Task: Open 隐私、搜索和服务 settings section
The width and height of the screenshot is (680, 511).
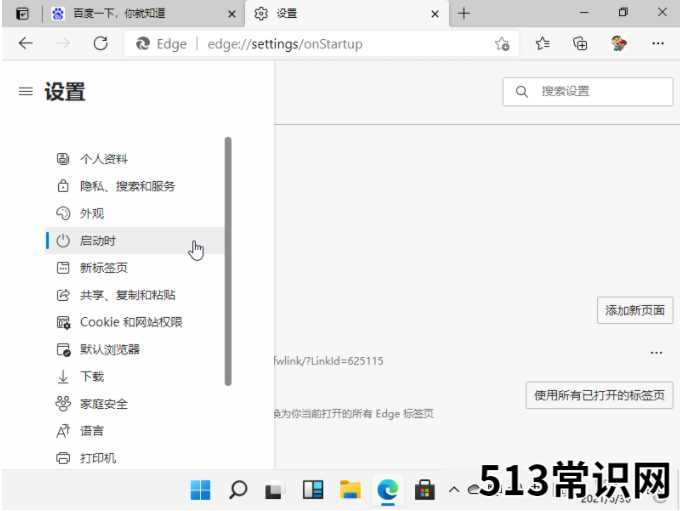Action: point(134,187)
